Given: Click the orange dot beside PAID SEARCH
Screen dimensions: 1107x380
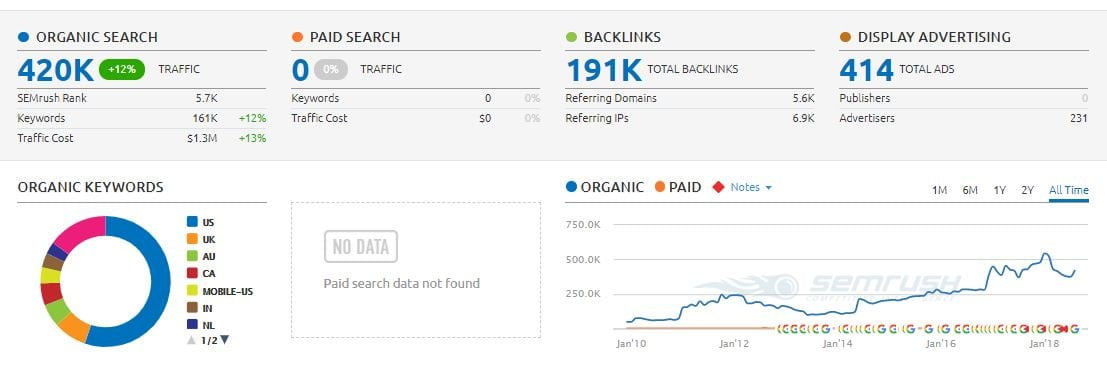Looking at the screenshot, I should pyautogui.click(x=297, y=37).
